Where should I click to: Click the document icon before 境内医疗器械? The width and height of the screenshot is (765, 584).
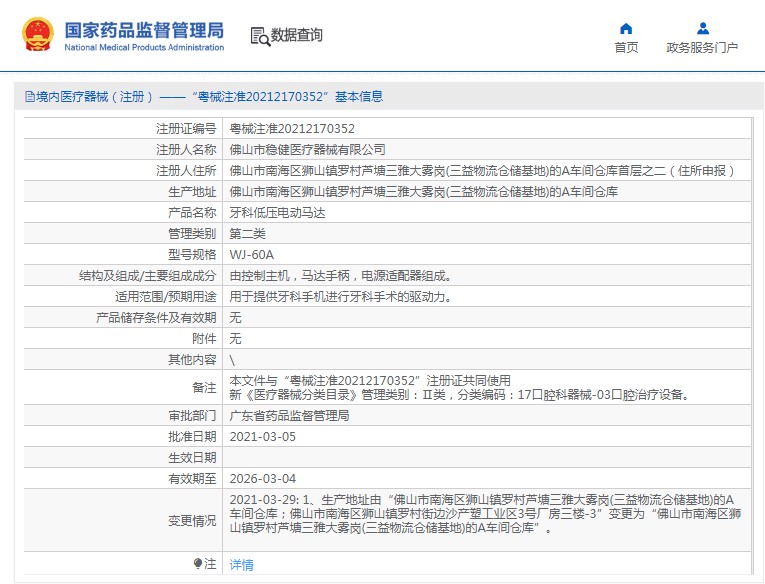tap(30, 97)
